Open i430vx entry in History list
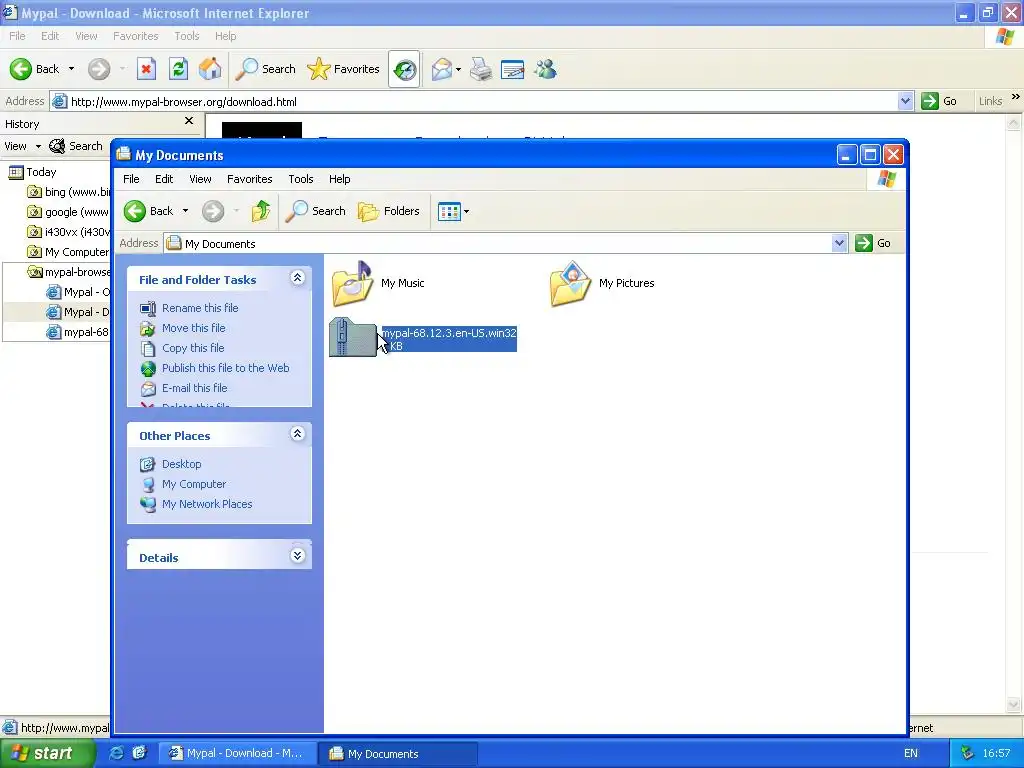1024x768 pixels. 69,232
